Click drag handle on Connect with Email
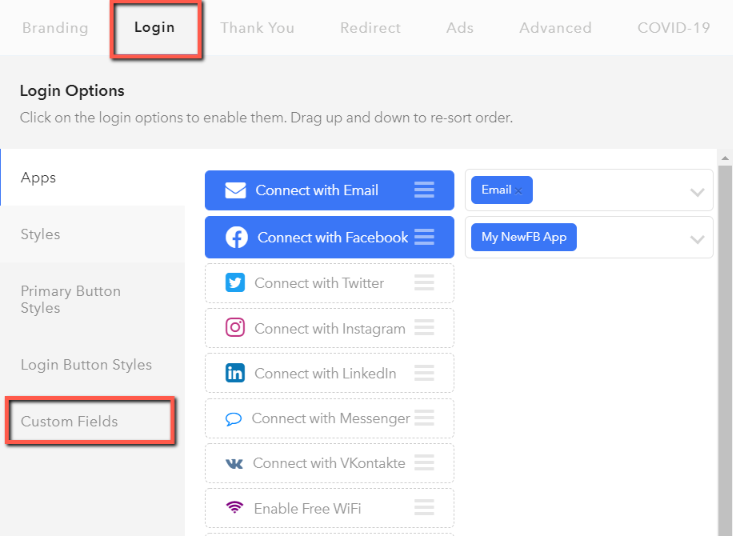Image resolution: width=733 pixels, height=536 pixels. click(x=424, y=190)
